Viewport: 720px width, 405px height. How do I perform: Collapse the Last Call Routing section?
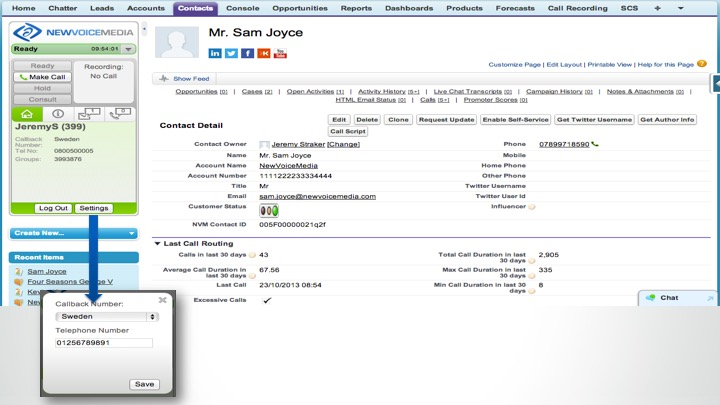pos(158,243)
